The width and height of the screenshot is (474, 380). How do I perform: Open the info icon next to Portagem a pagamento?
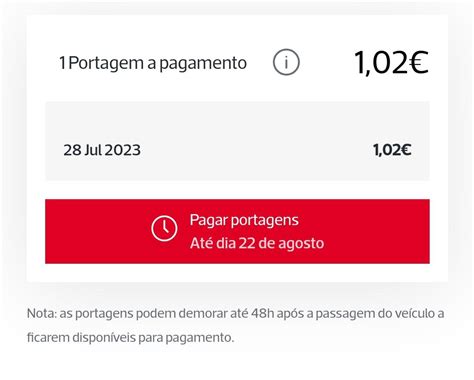coord(286,62)
